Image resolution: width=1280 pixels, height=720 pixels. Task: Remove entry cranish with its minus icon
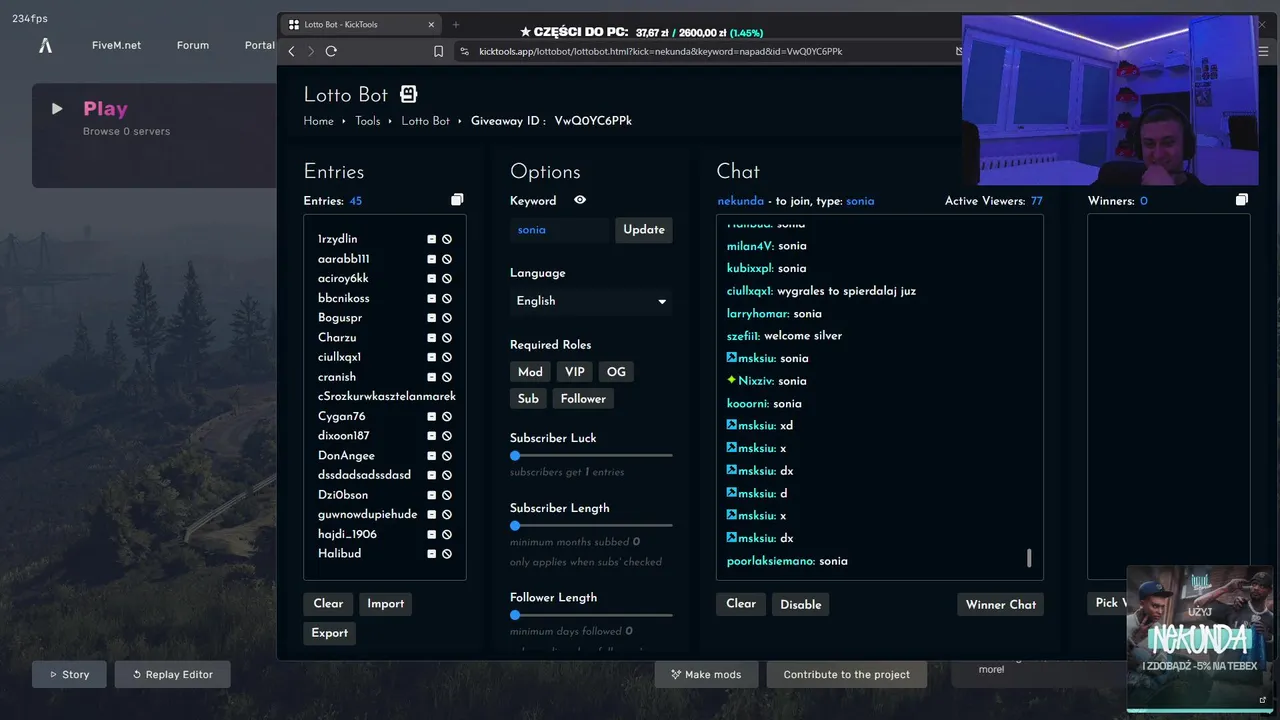pos(432,377)
